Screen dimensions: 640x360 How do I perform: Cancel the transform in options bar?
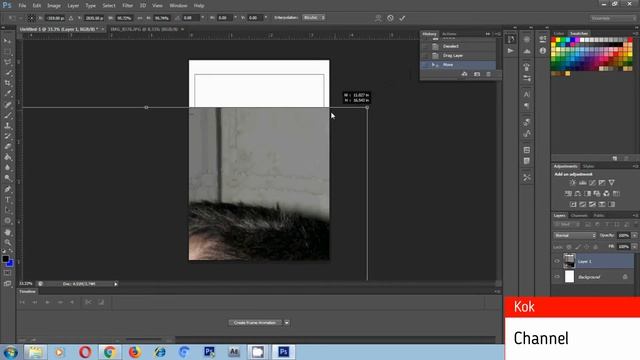pos(390,18)
